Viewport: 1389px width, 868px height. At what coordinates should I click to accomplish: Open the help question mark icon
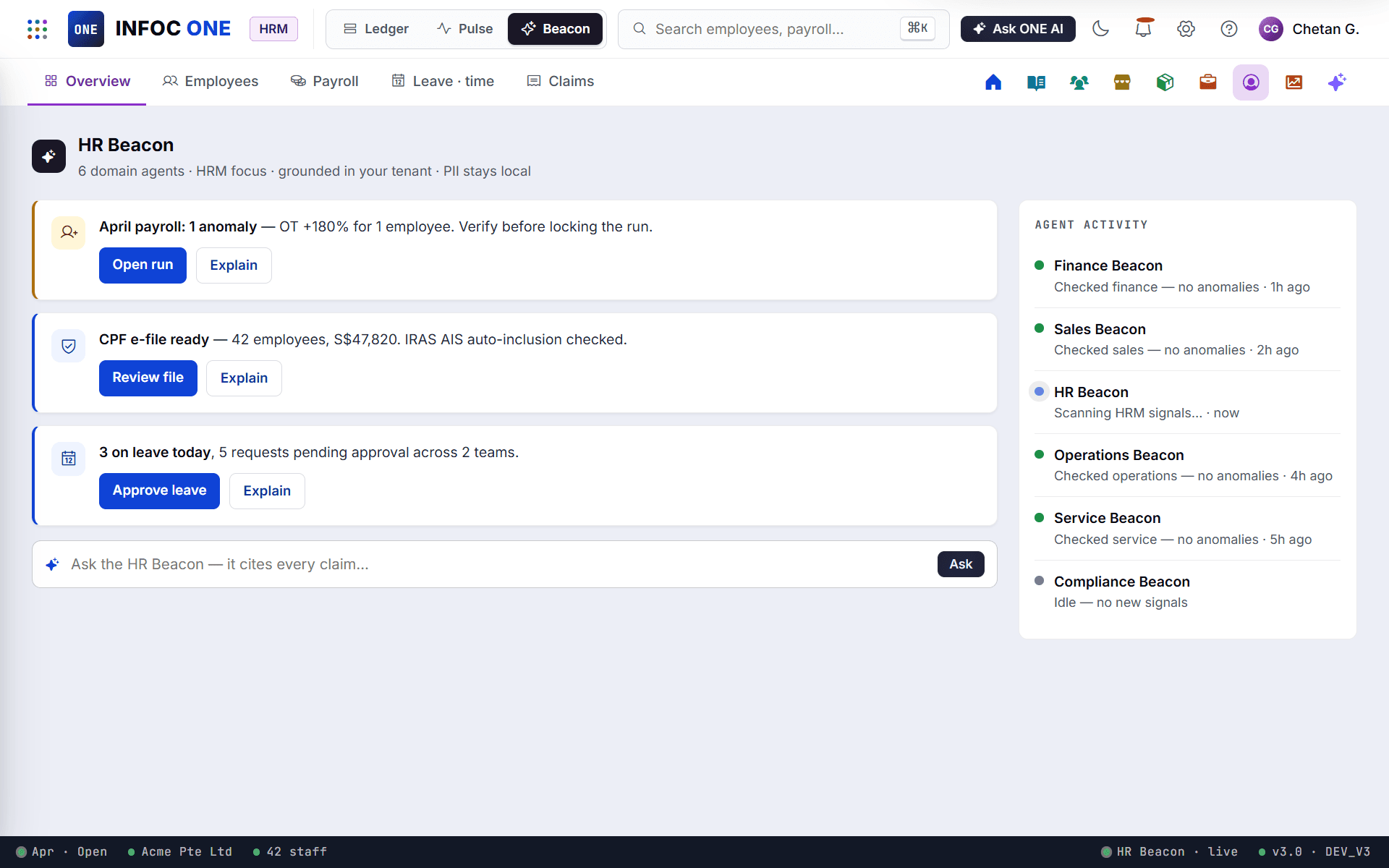click(x=1228, y=29)
